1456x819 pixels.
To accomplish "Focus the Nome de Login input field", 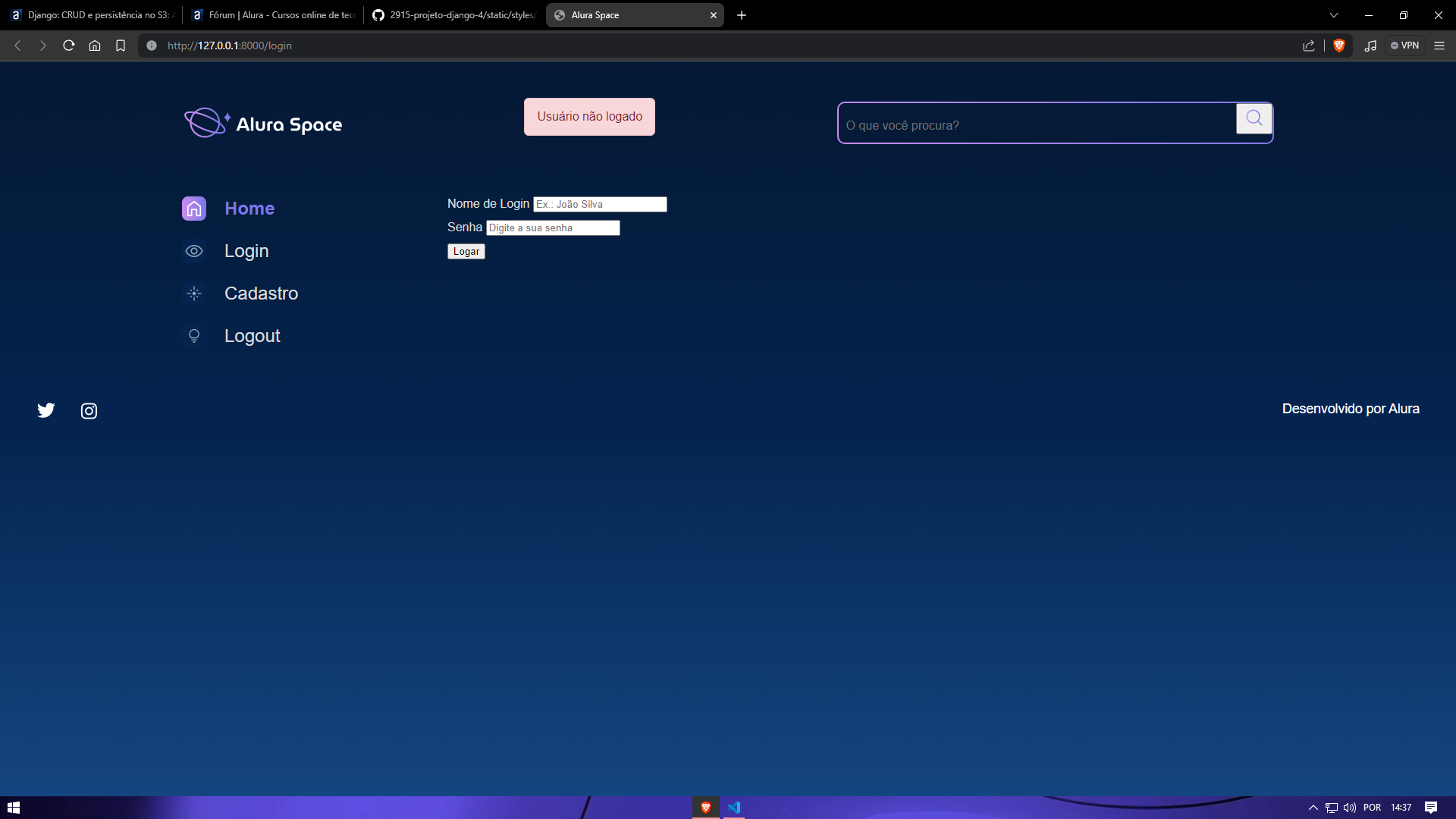I will [x=600, y=205].
